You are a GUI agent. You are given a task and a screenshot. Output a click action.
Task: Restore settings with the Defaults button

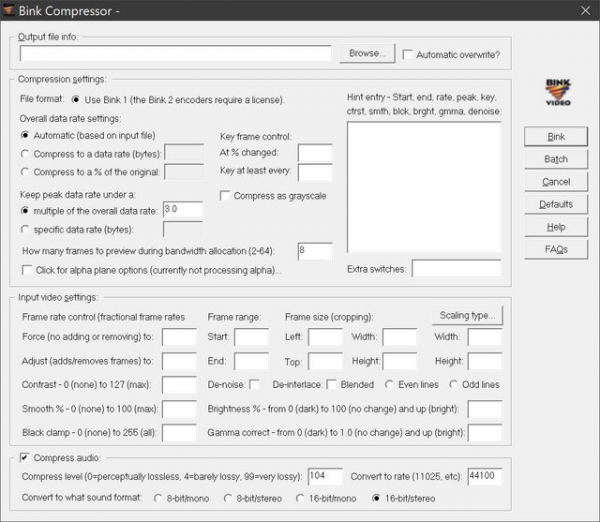click(556, 204)
